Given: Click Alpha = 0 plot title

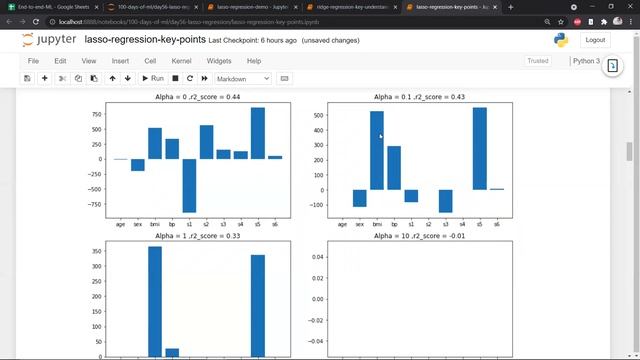Looking at the screenshot, I should coord(198,97).
